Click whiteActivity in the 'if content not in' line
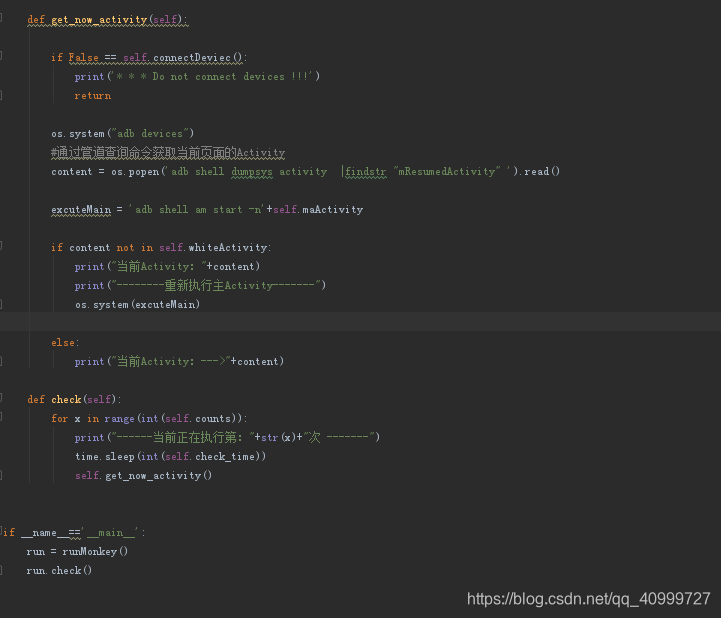Screen dimensions: 721x618 [228, 247]
